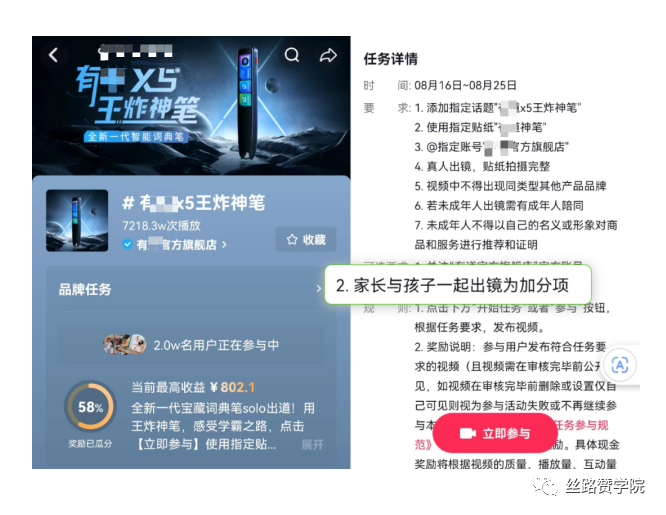Tap the blue verified badge icon
666x515 pixels.
point(127,244)
